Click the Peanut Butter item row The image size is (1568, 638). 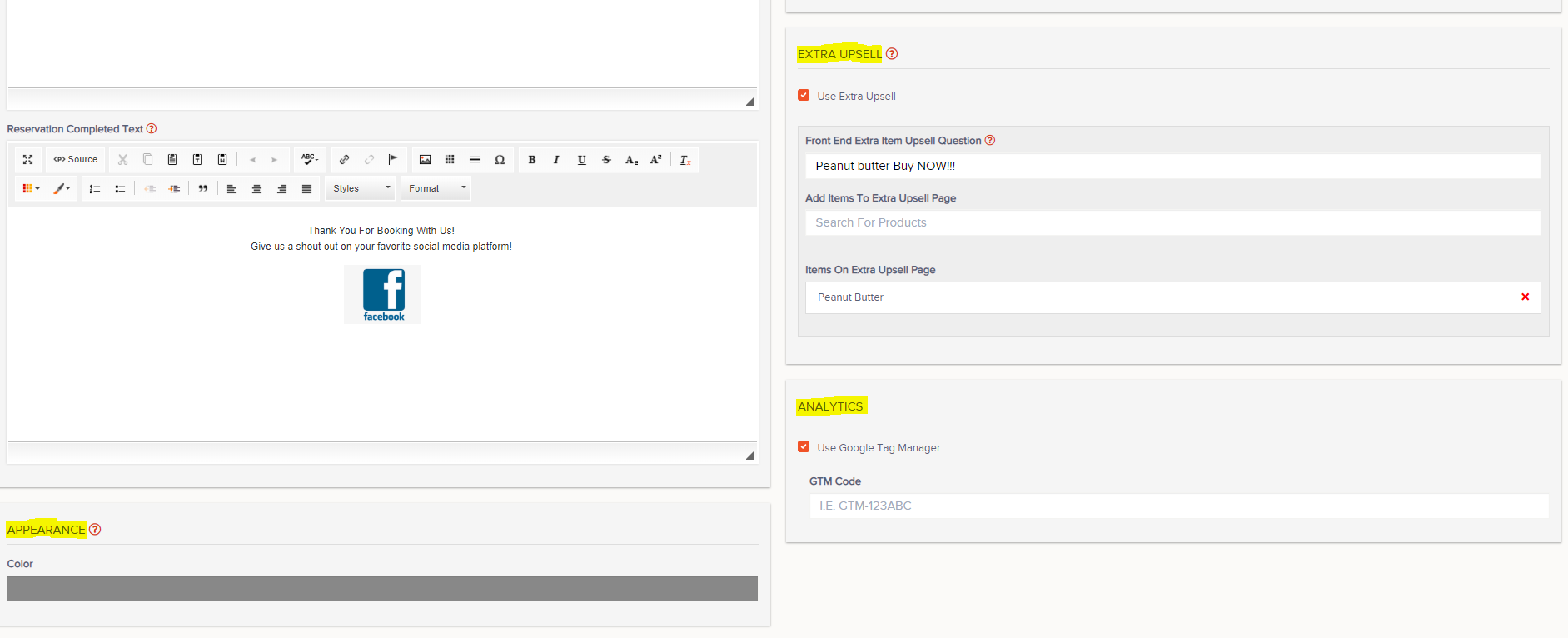[1172, 297]
